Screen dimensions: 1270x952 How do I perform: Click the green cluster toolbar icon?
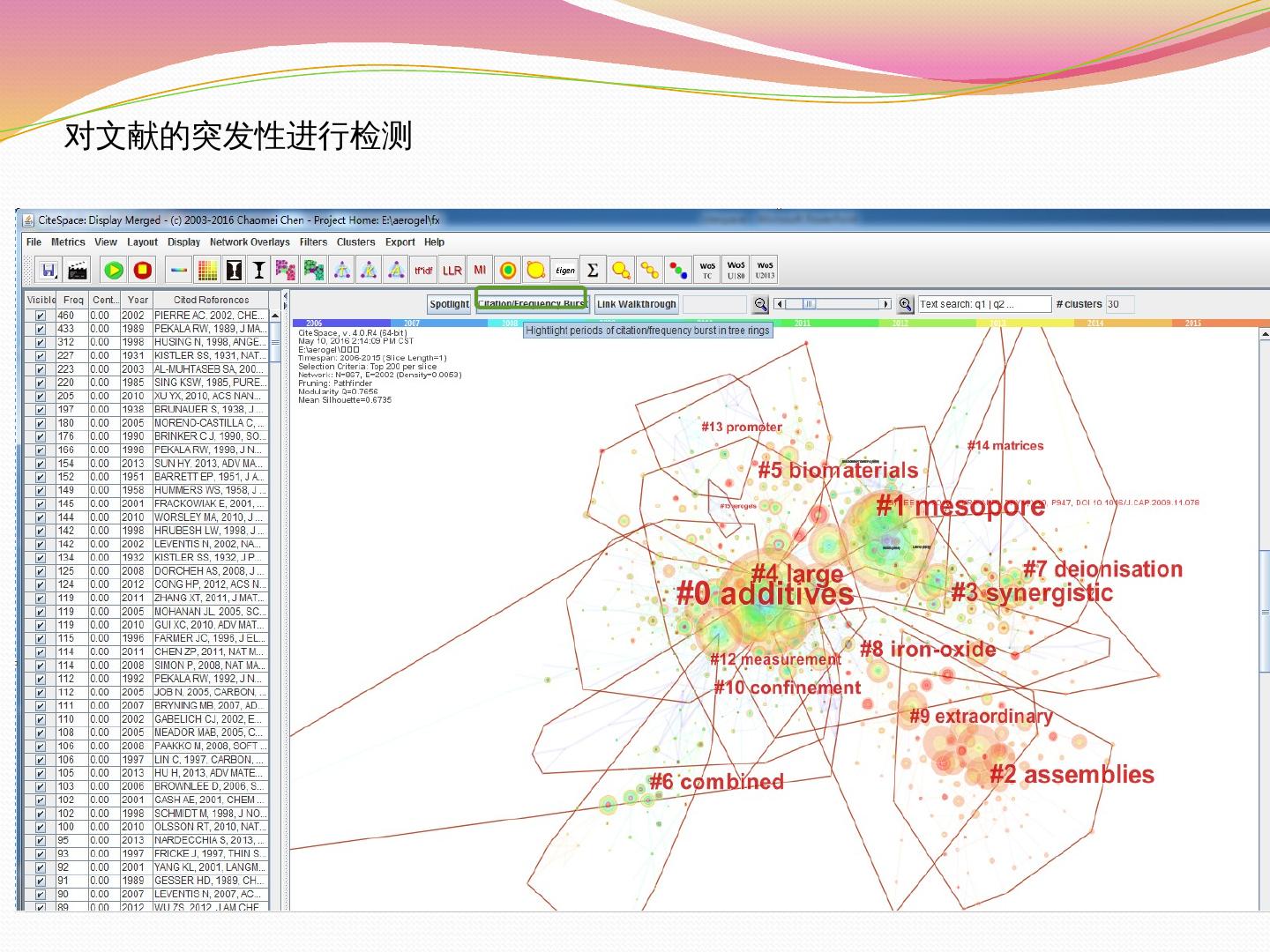tap(313, 270)
